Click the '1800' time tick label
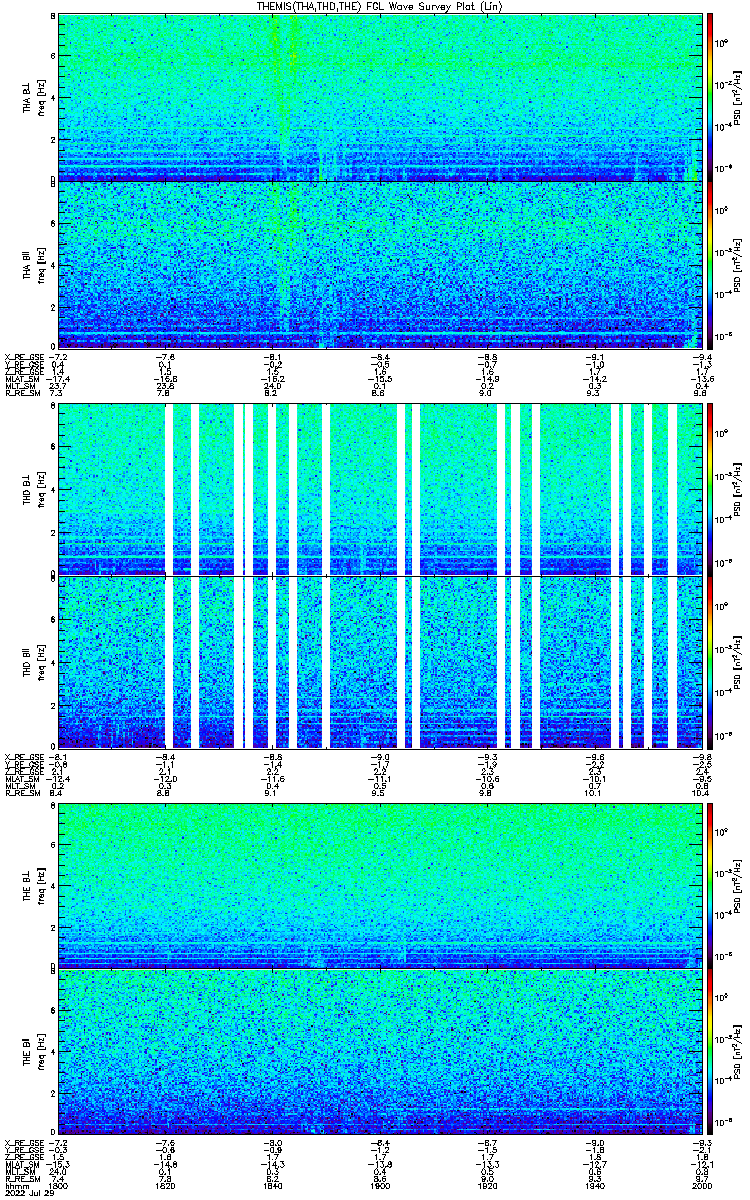 click(x=59, y=1184)
